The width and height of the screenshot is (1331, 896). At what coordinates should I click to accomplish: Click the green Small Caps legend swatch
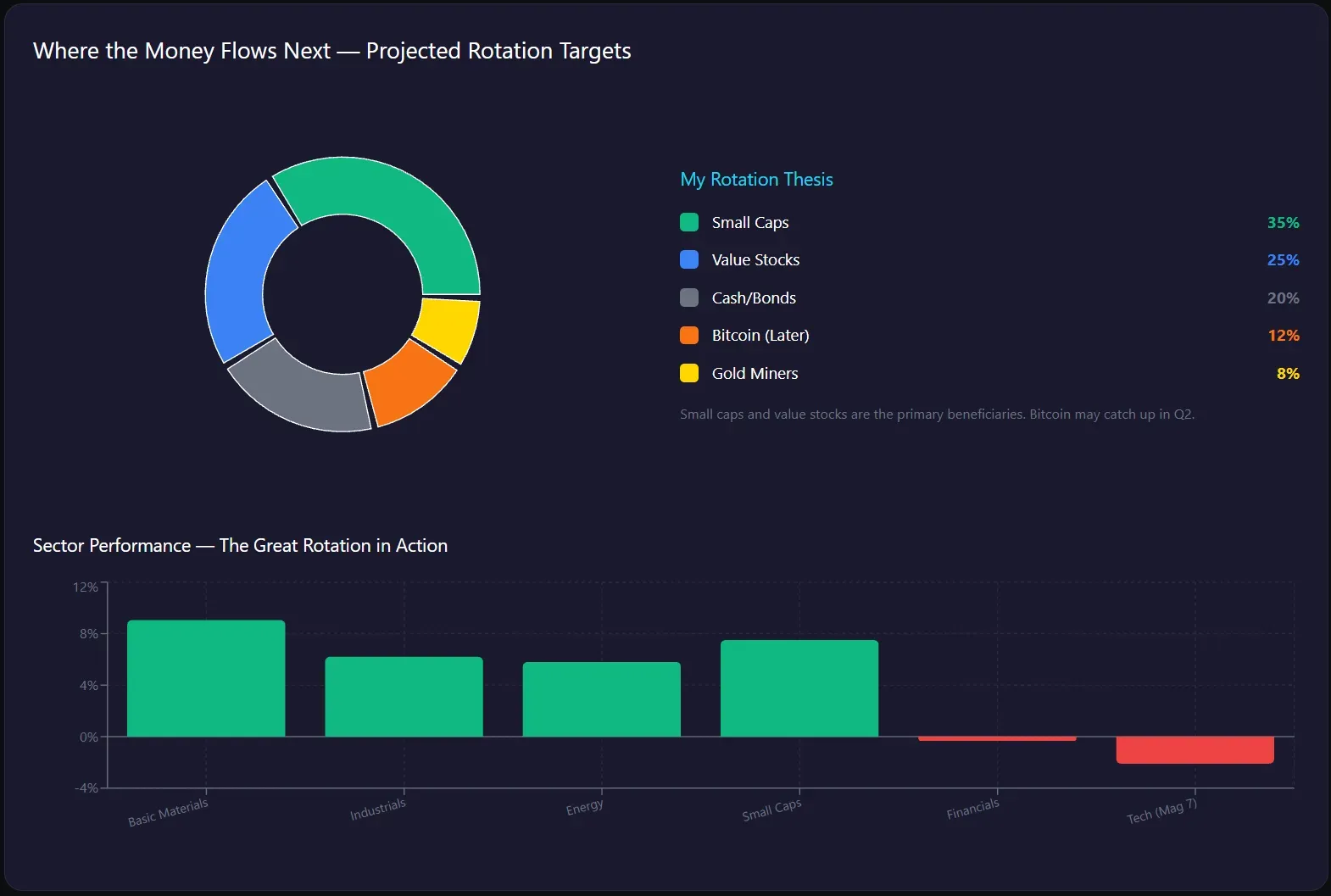[689, 222]
